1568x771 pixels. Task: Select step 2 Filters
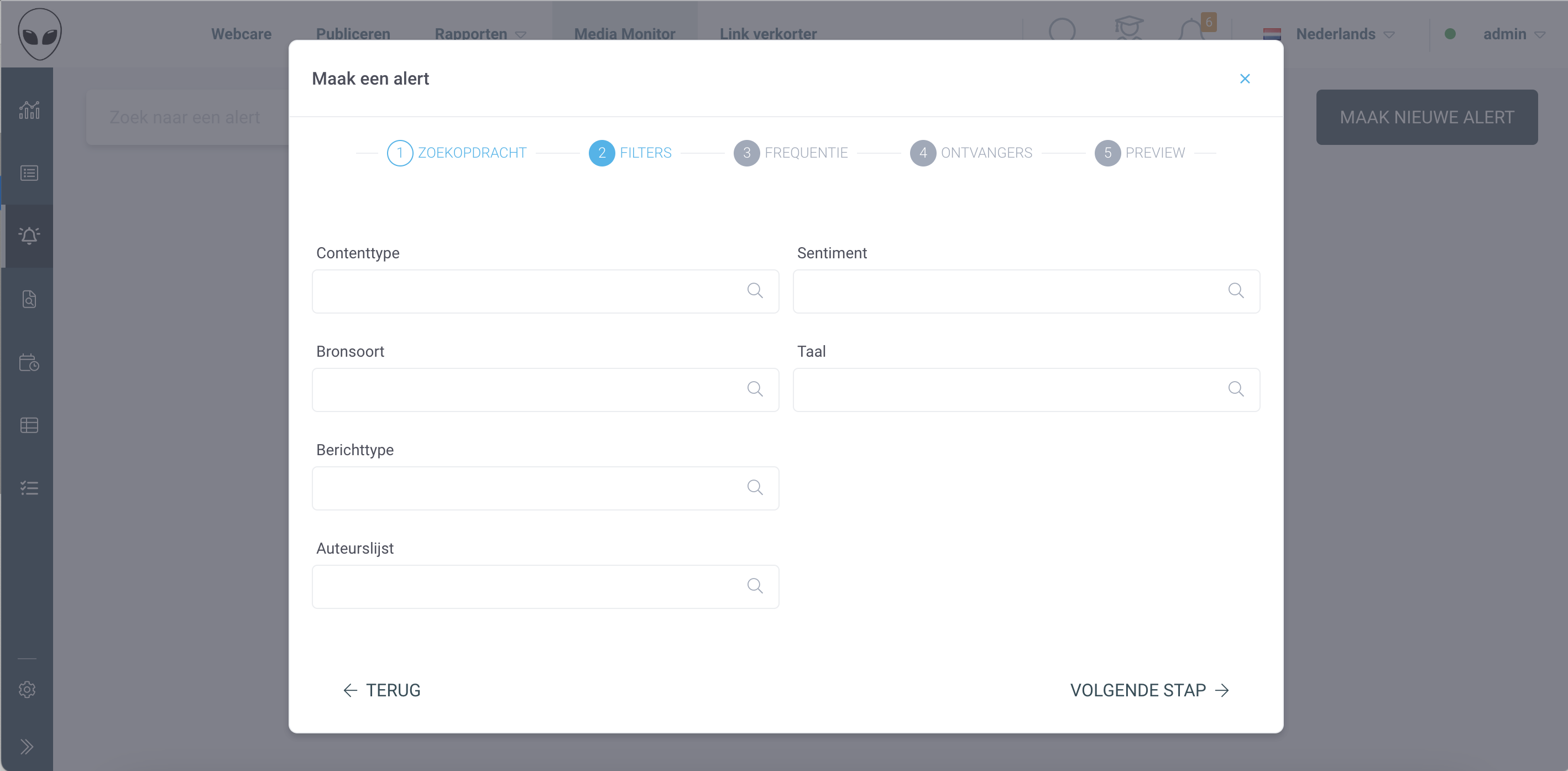(630, 153)
